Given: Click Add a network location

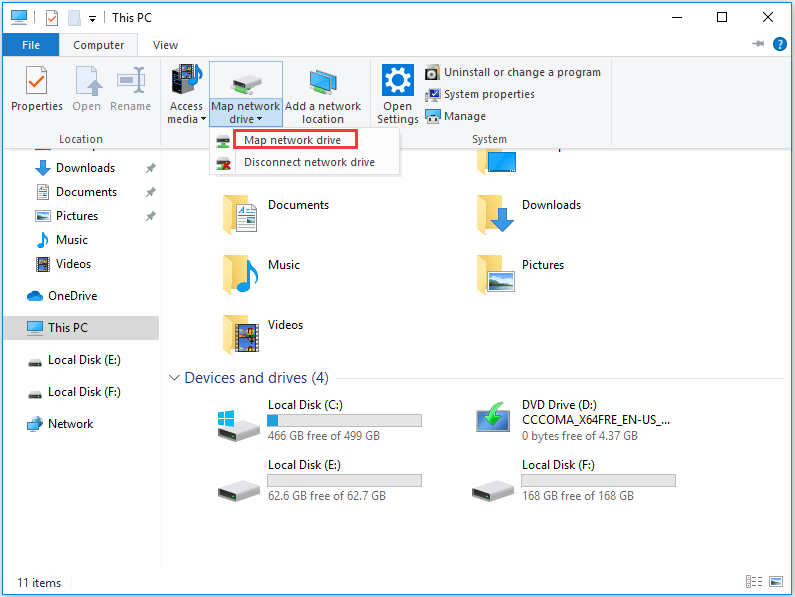Looking at the screenshot, I should coord(323,94).
